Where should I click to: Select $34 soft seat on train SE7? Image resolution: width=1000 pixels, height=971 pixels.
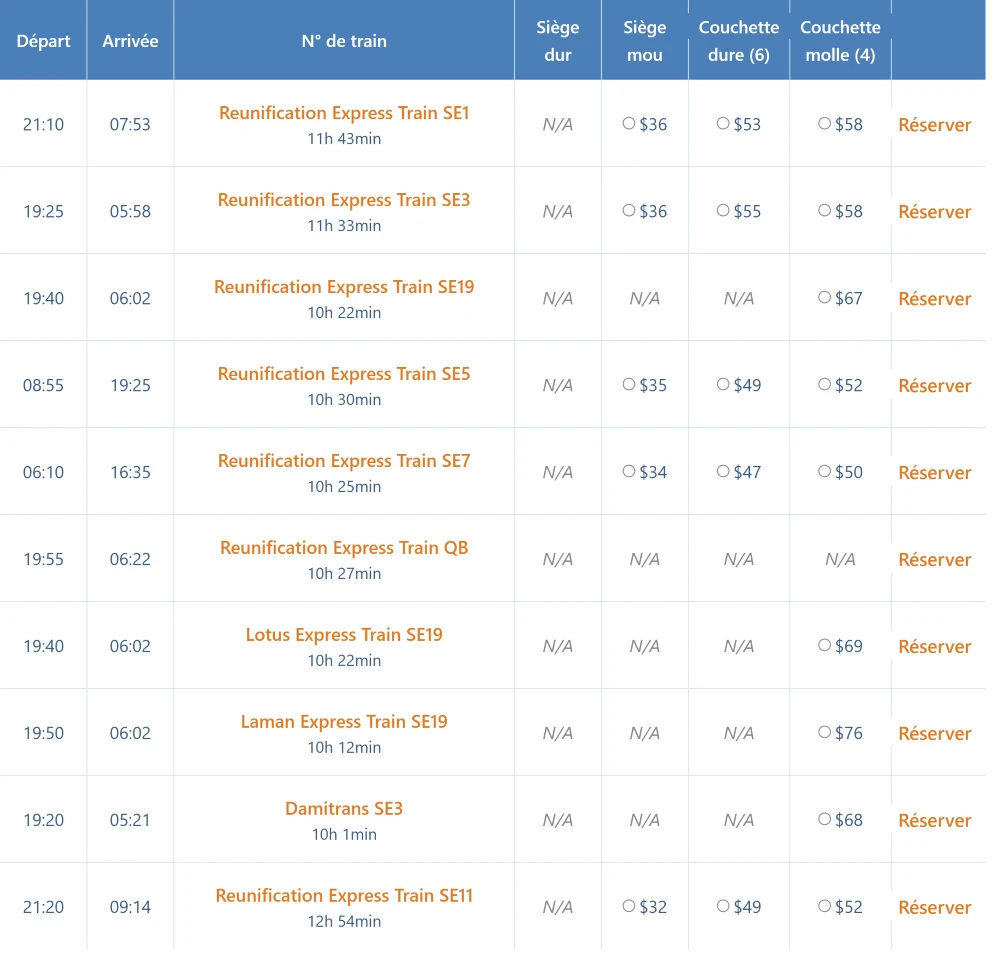coord(629,471)
